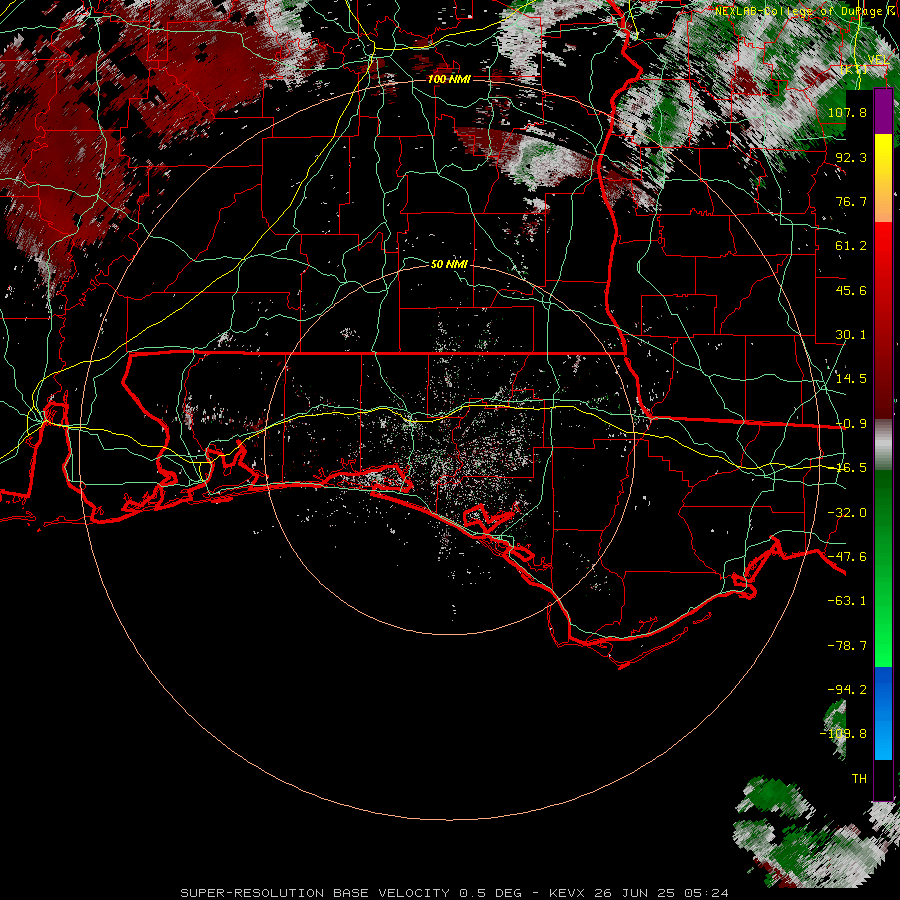Viewport: 900px width, 900px height.
Task: Click the "-47.6" legend value
Action: pyautogui.click(x=847, y=557)
